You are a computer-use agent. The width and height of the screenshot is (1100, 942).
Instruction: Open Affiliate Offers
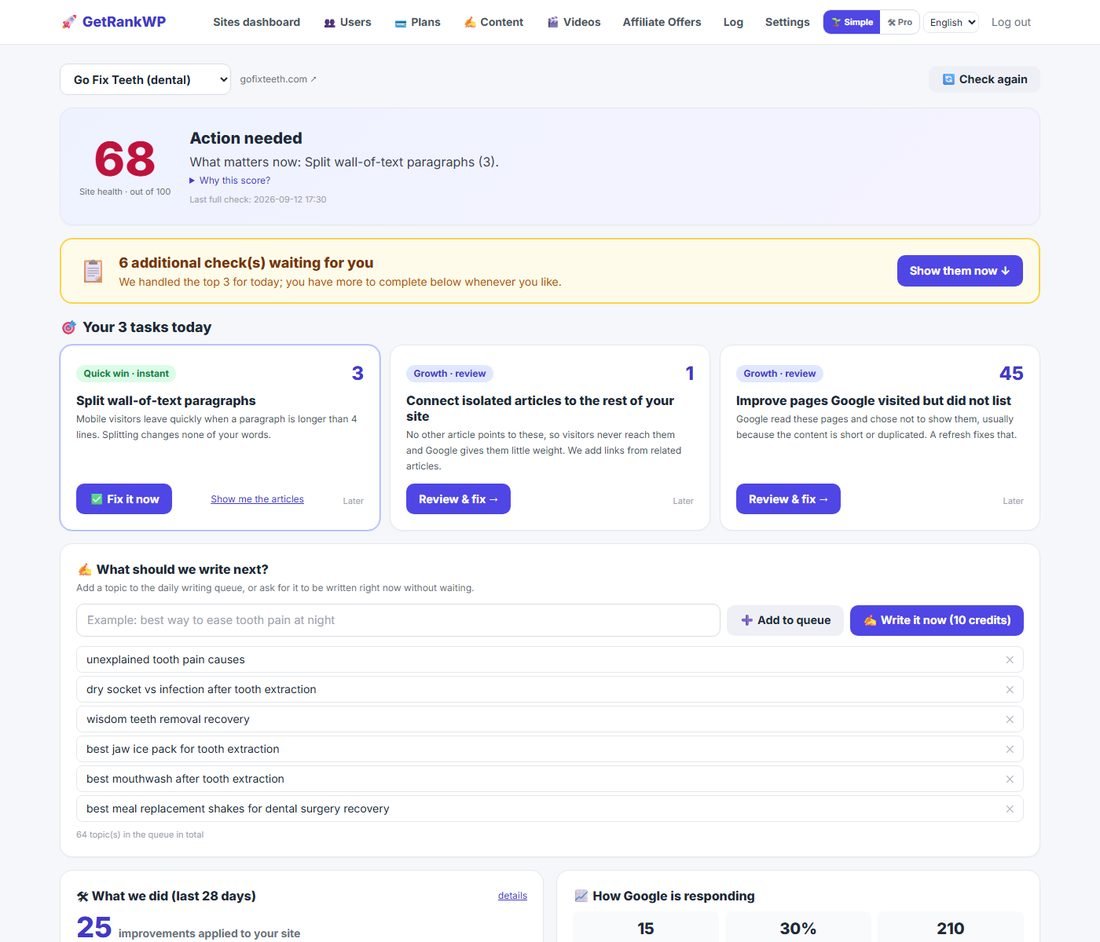point(662,22)
